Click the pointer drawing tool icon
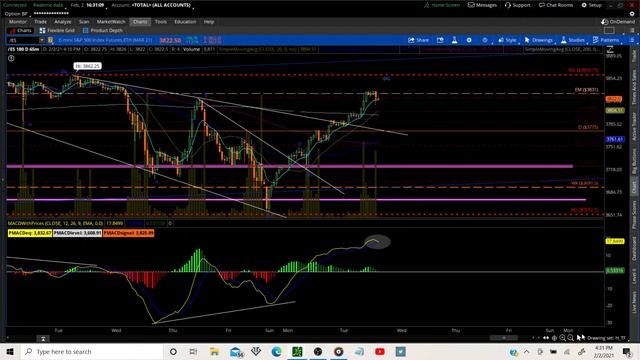This screenshot has width=640, height=360. coord(580,338)
